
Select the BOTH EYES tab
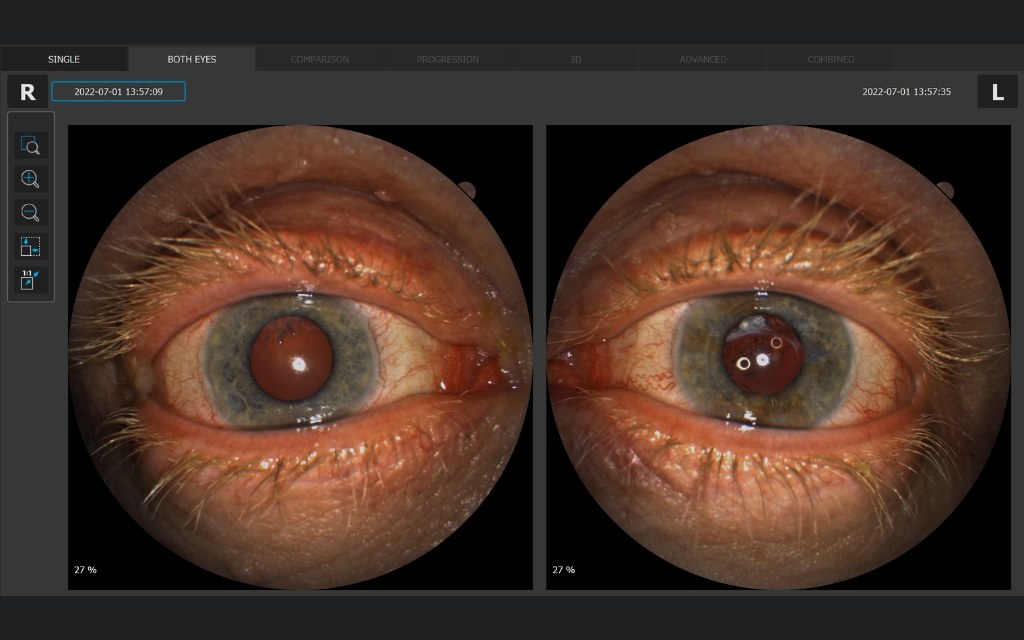point(192,59)
